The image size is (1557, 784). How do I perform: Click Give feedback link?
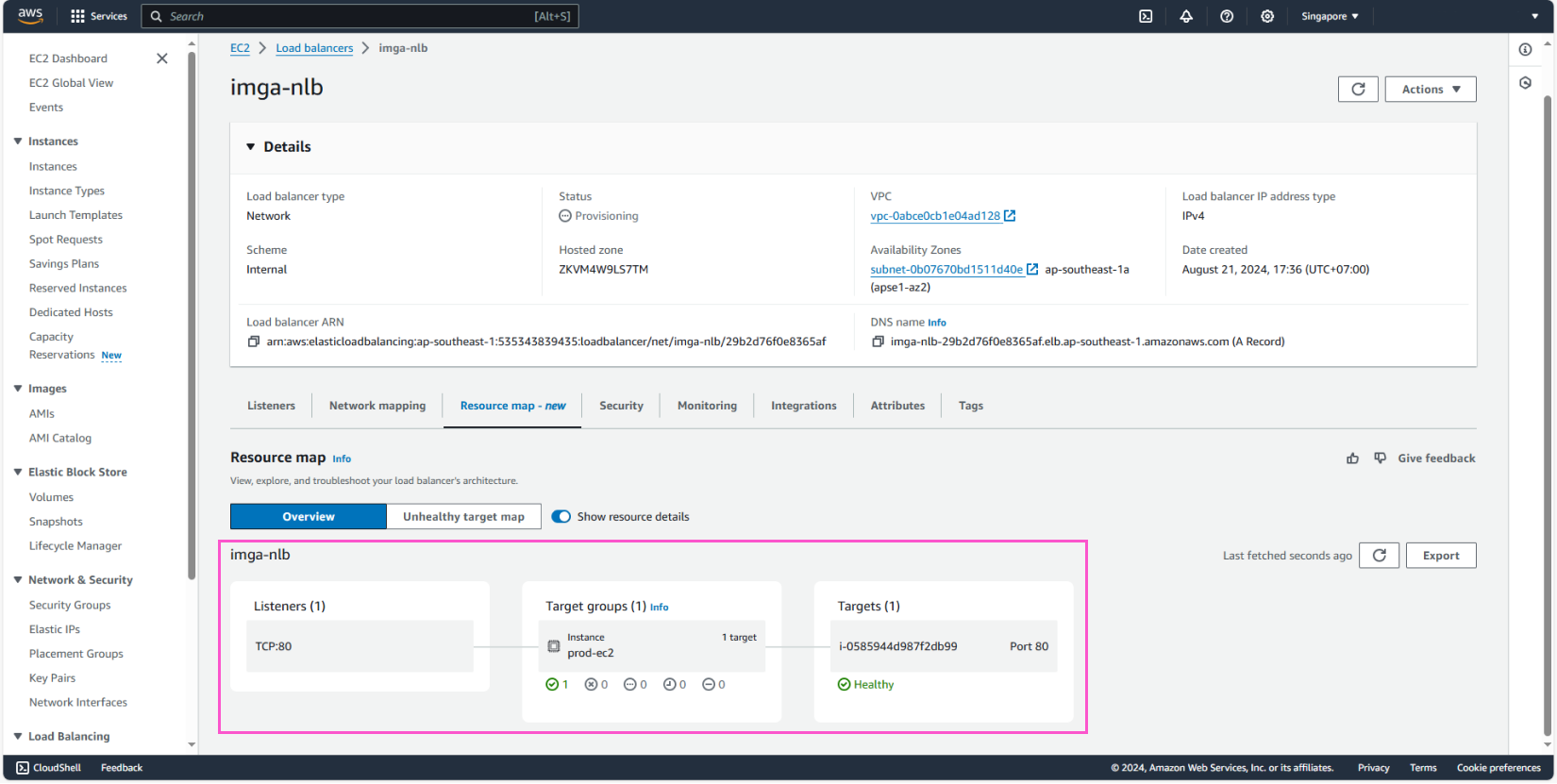pos(1436,459)
